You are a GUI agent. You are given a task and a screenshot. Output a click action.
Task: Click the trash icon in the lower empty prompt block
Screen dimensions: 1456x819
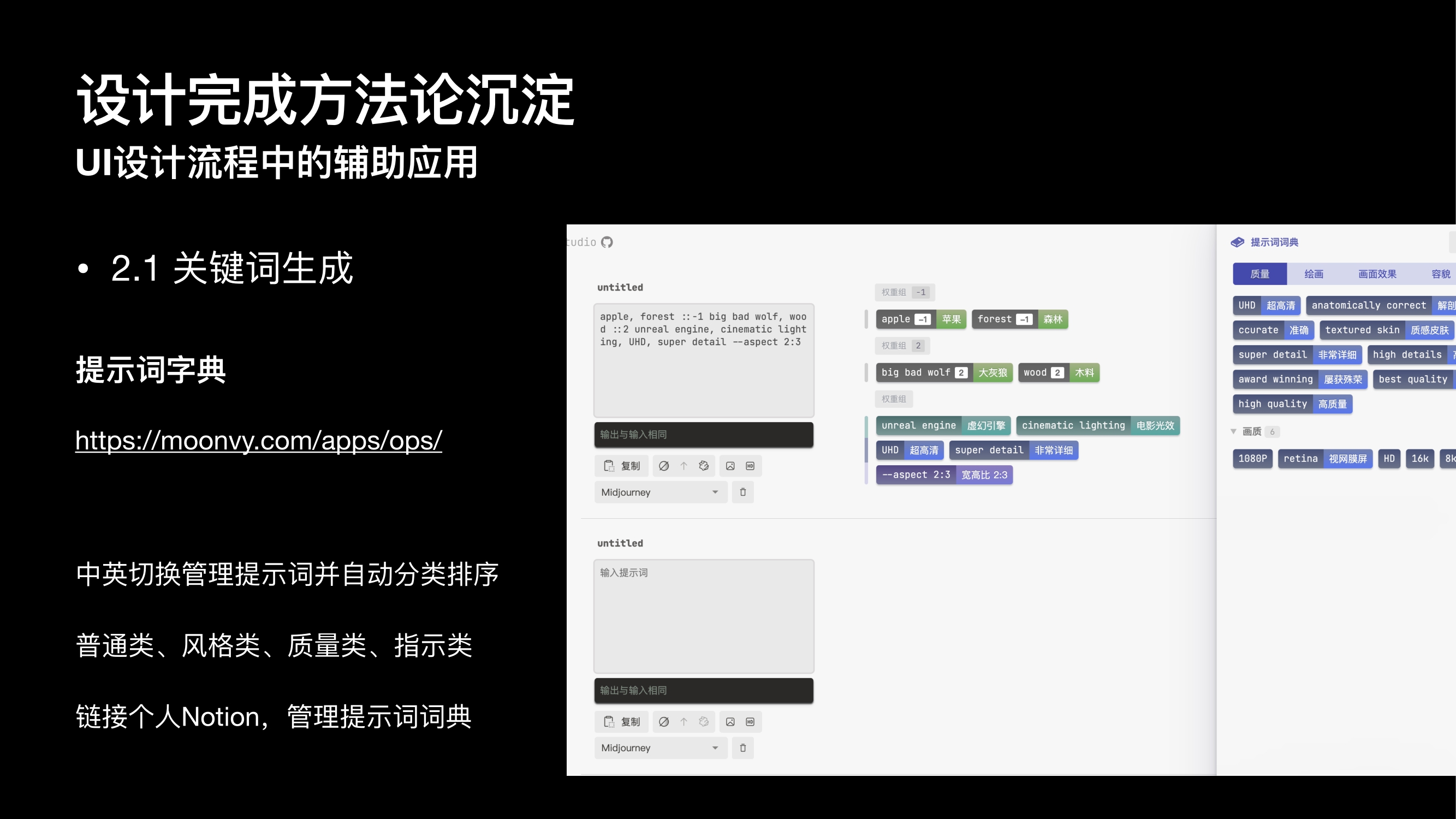point(742,748)
